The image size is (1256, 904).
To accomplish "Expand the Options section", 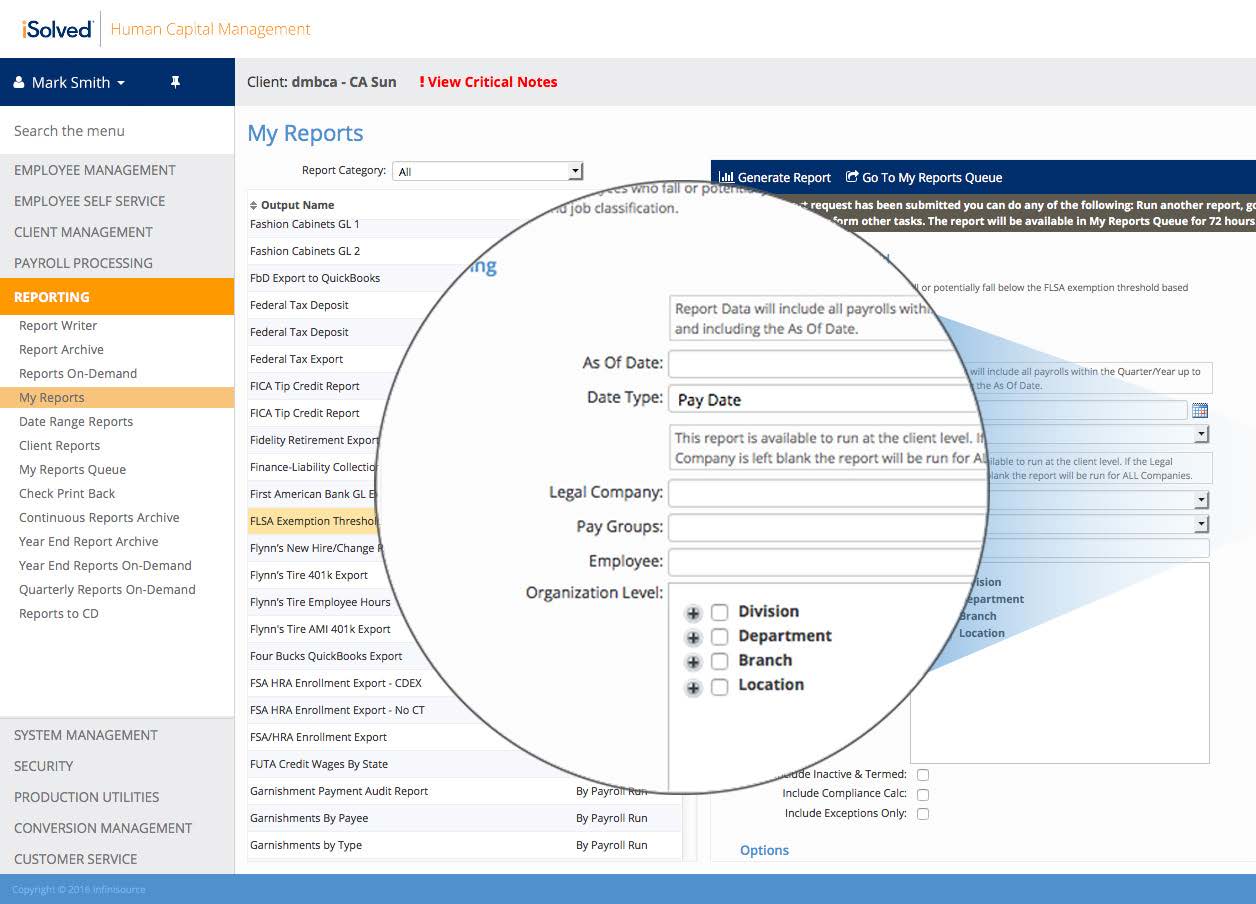I will [x=764, y=850].
